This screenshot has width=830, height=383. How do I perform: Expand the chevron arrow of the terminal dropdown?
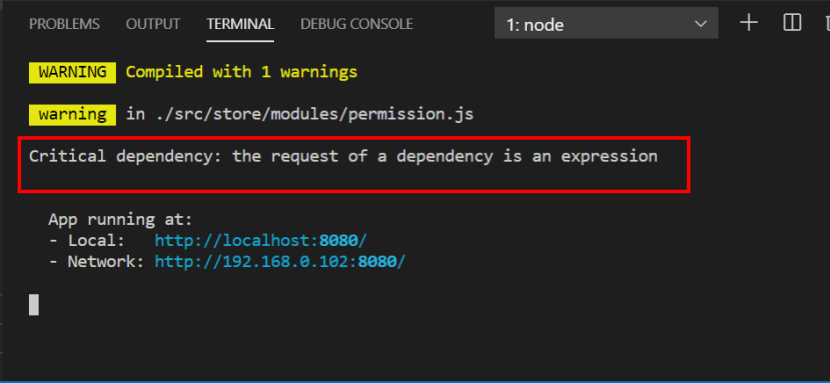701,24
